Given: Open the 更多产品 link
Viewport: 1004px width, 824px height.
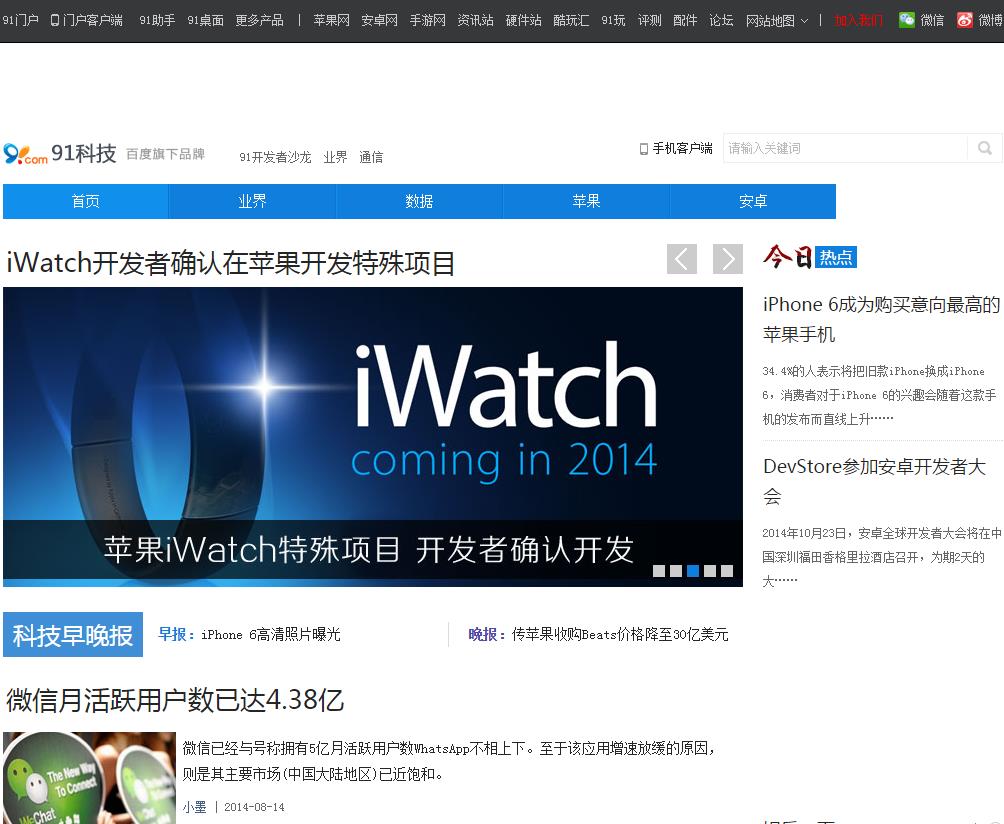Looking at the screenshot, I should point(259,20).
